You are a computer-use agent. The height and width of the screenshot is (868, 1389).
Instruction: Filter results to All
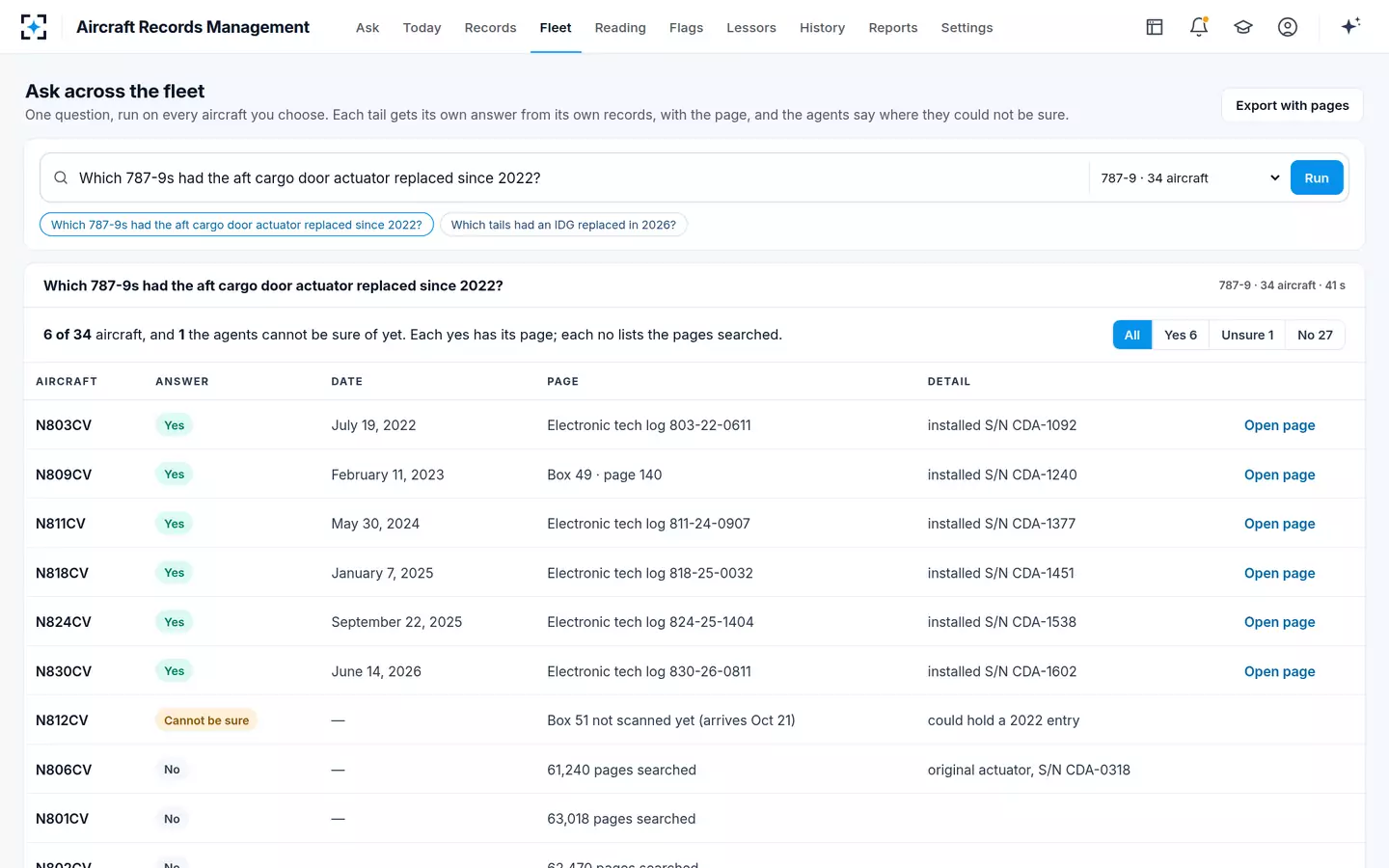pos(1132,335)
